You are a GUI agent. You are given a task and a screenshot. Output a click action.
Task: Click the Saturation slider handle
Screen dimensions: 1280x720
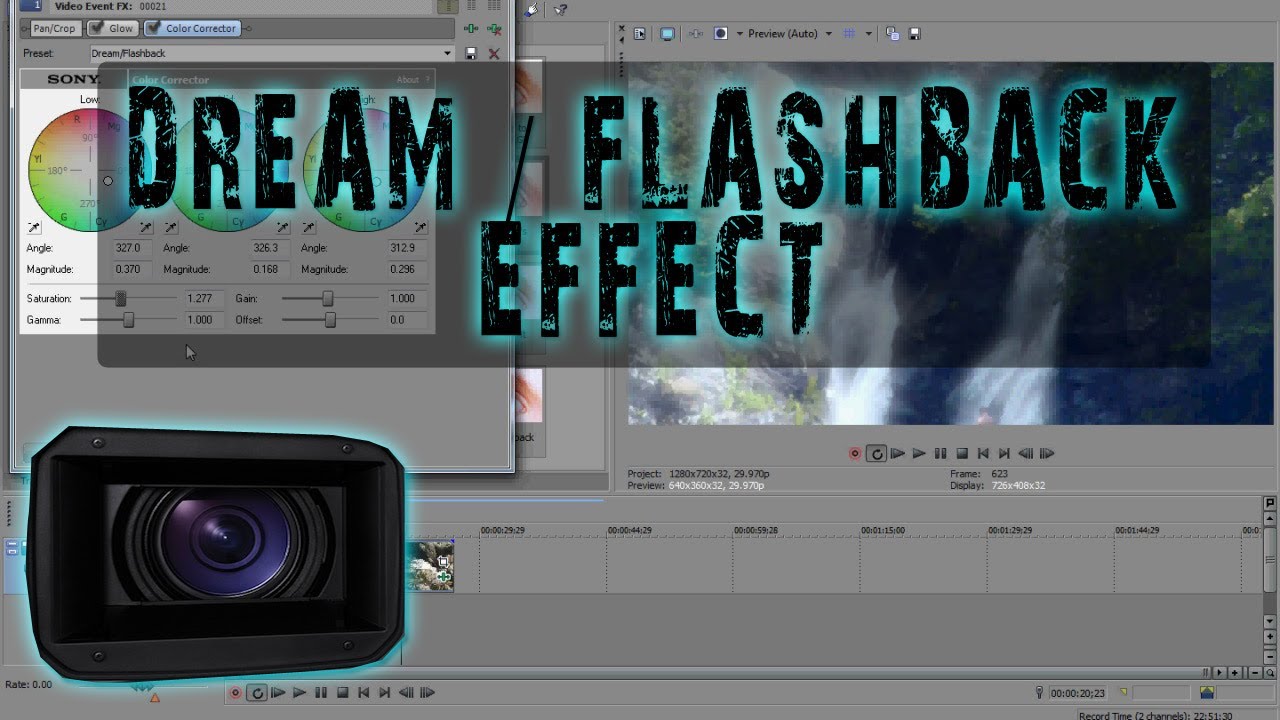coord(121,298)
